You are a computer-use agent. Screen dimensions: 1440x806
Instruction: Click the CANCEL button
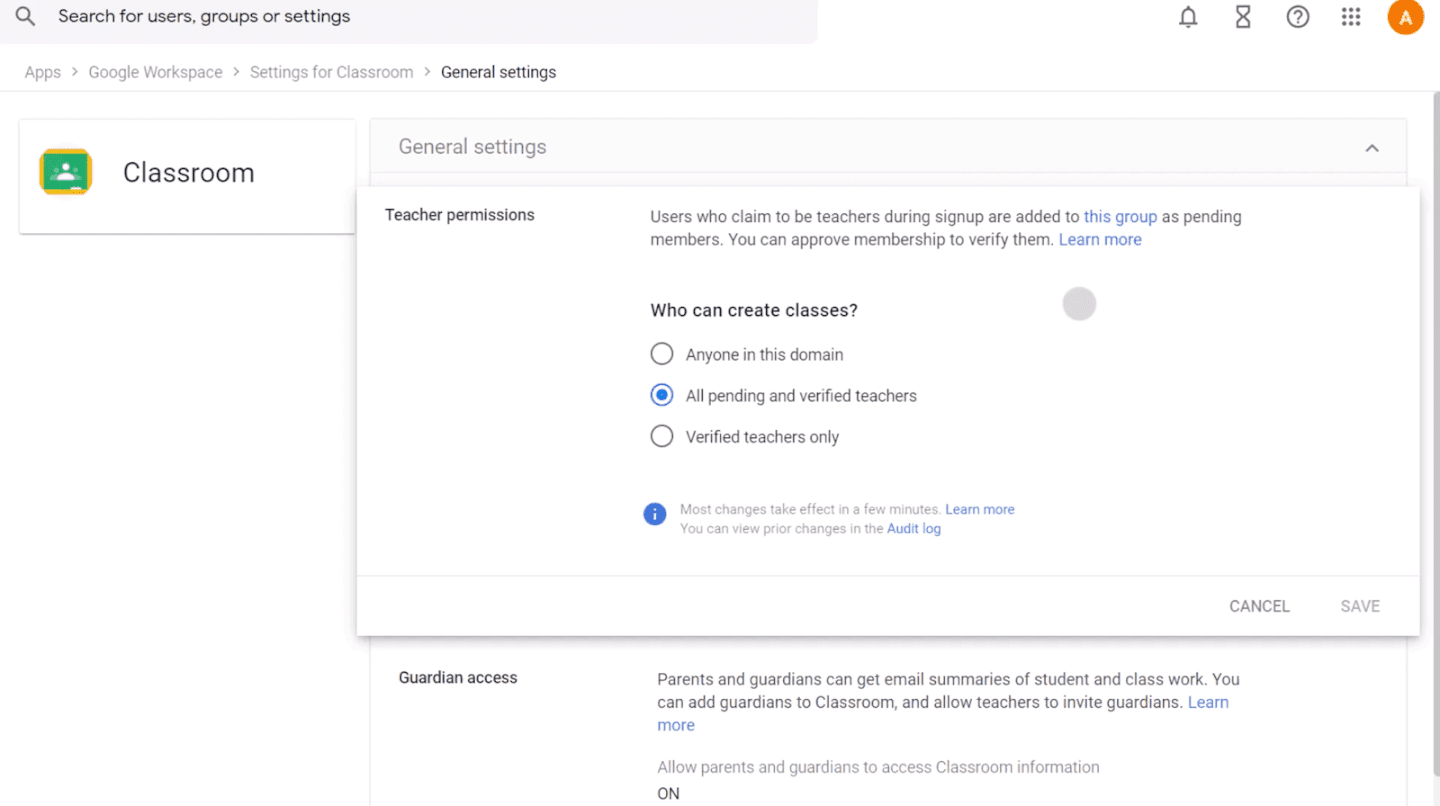click(x=1259, y=606)
